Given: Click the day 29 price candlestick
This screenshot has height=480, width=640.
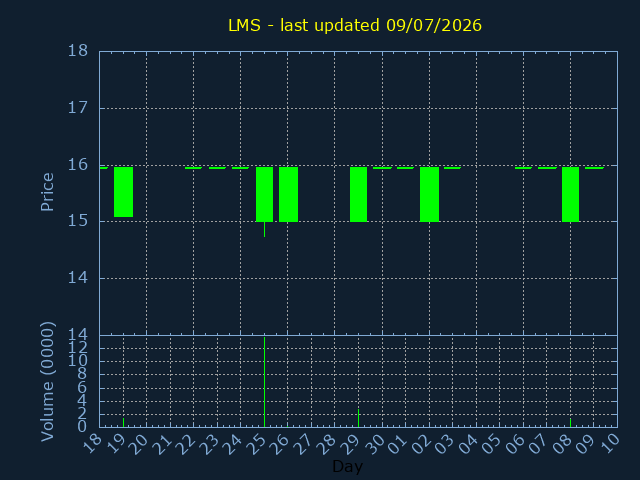Looking at the screenshot, I should click(x=358, y=194).
